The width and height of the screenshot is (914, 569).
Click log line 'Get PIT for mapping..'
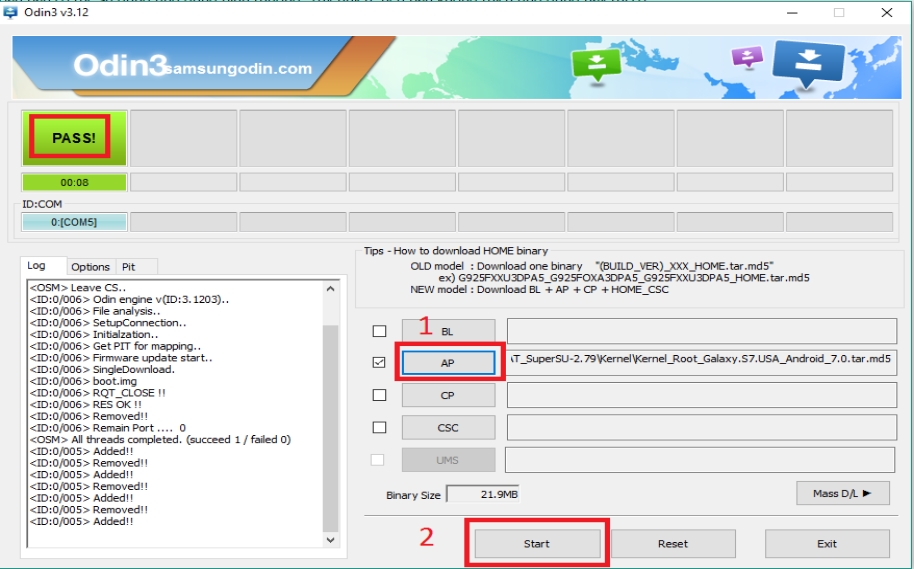pos(115,346)
